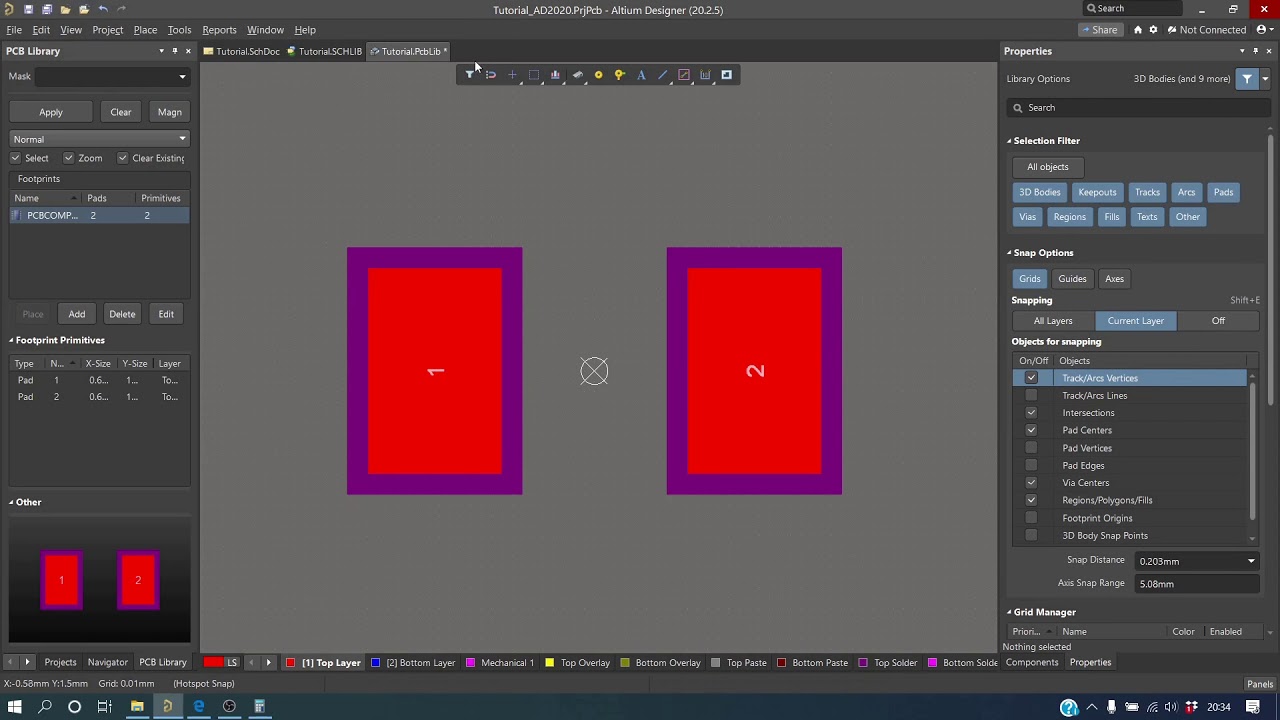
Task: Open the Mask dropdown
Action: (182, 76)
